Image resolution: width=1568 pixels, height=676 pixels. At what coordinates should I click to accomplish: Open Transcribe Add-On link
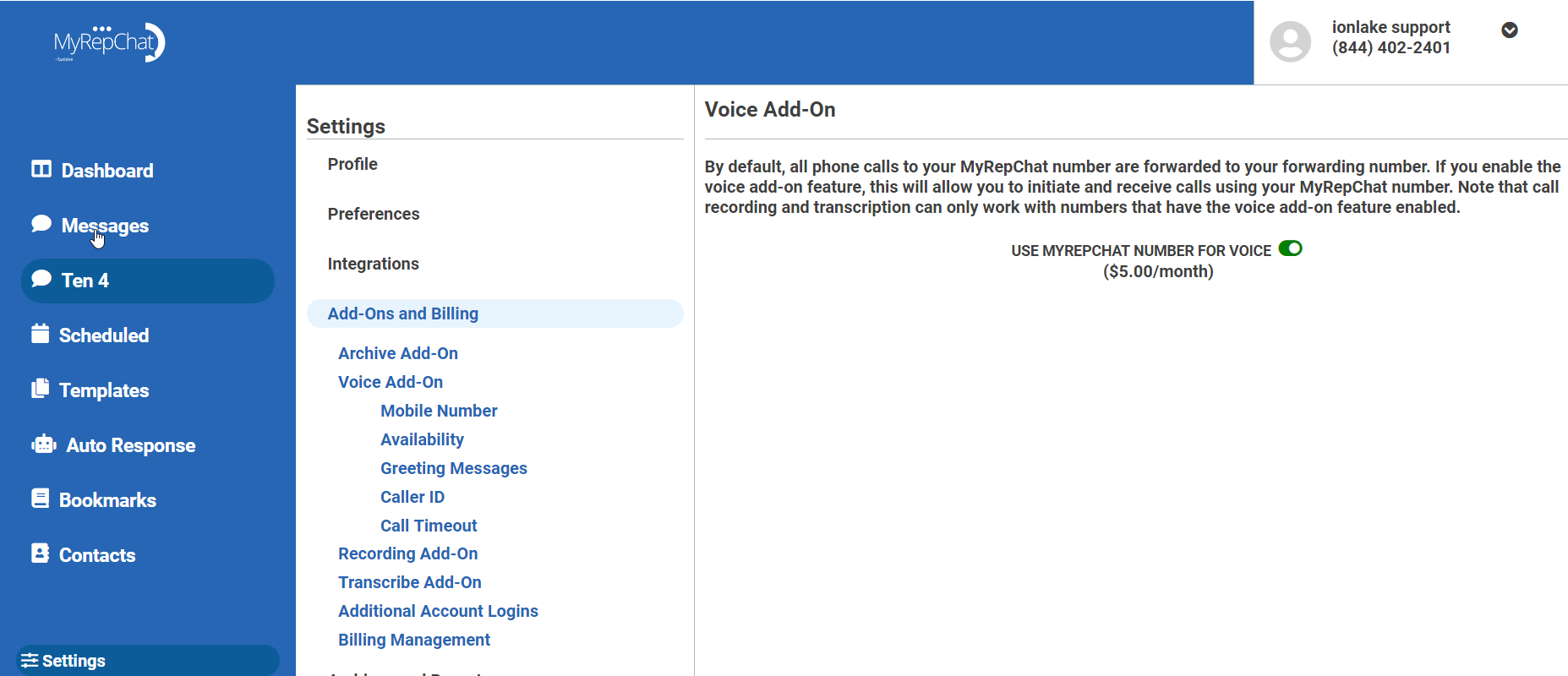click(410, 582)
